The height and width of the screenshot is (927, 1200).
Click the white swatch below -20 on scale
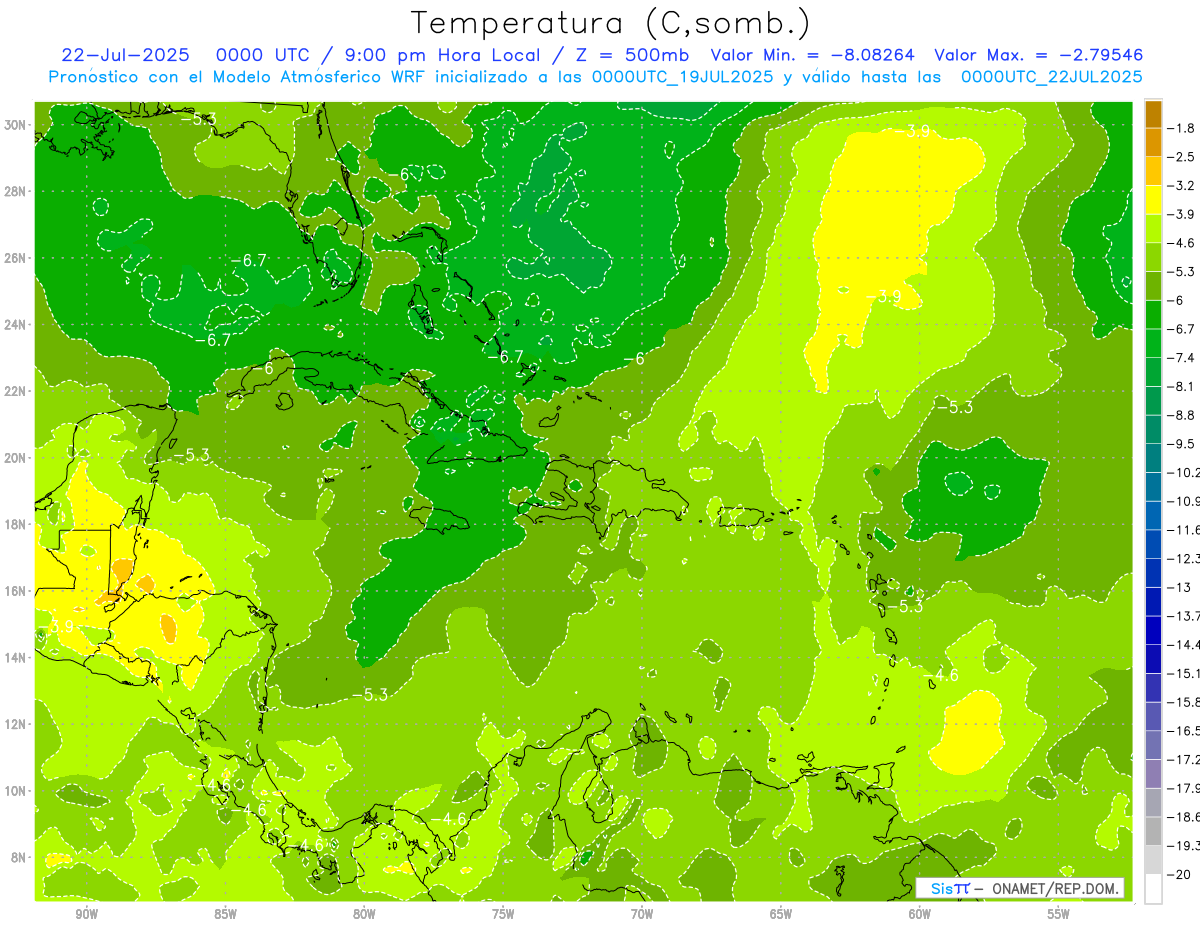point(1153,889)
